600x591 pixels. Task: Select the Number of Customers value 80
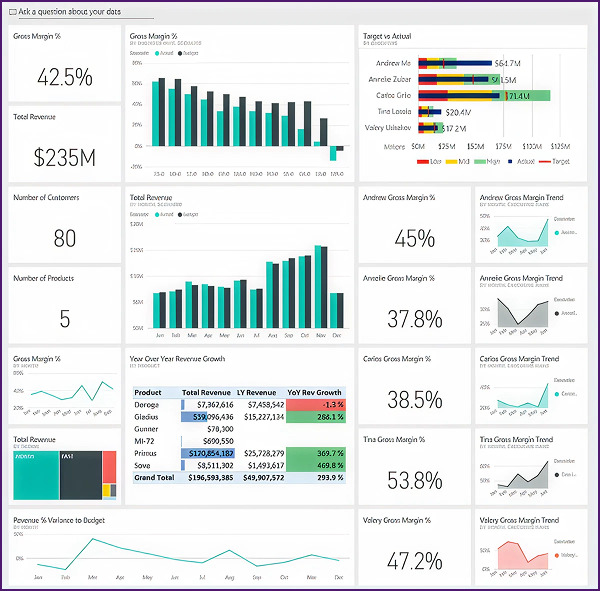[65, 238]
